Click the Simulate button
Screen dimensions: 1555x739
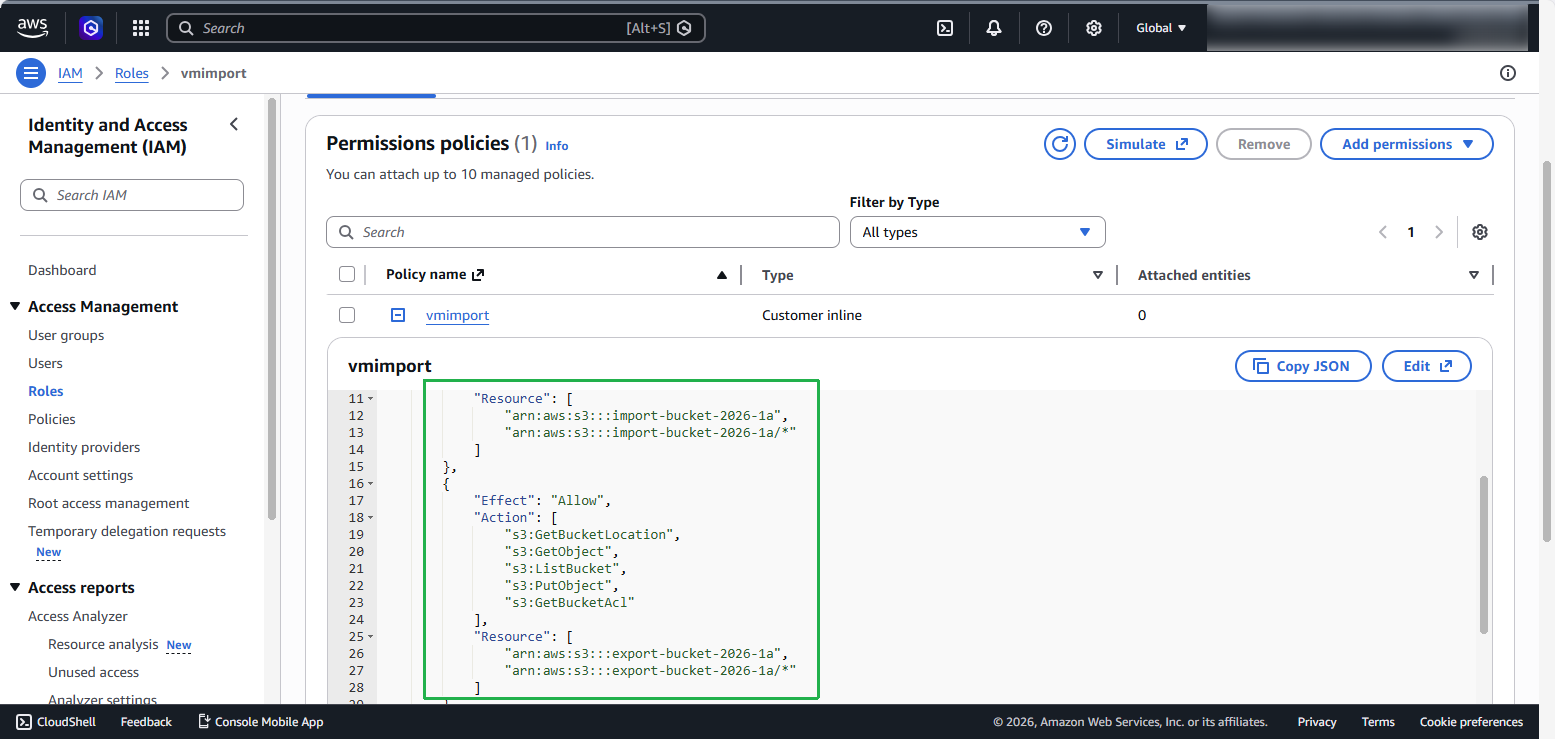pyautogui.click(x=1146, y=144)
